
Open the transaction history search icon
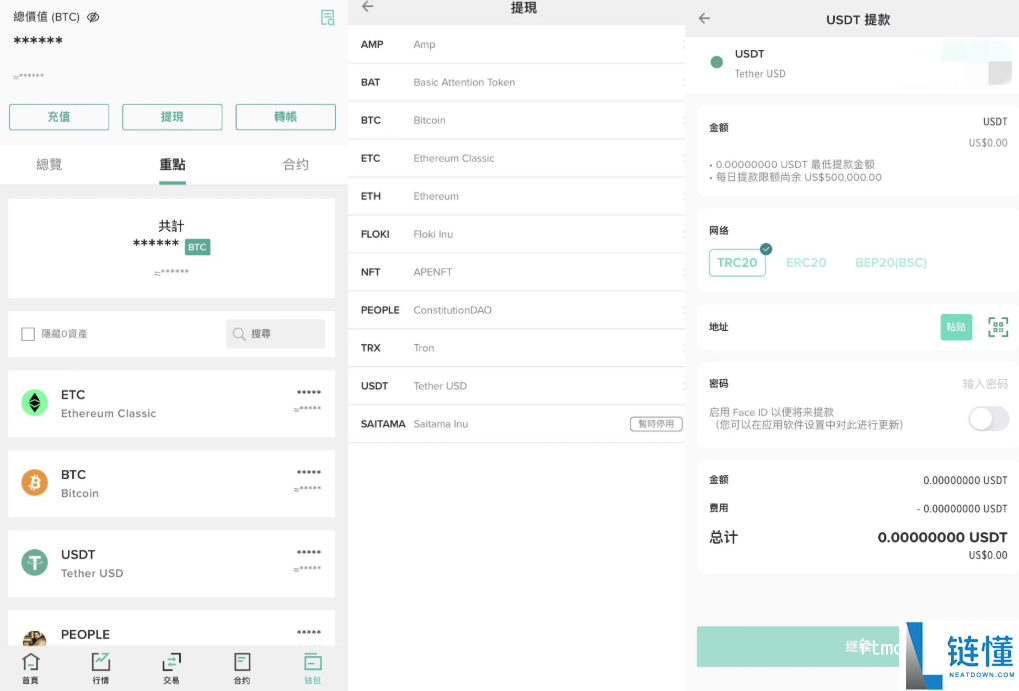[x=328, y=18]
